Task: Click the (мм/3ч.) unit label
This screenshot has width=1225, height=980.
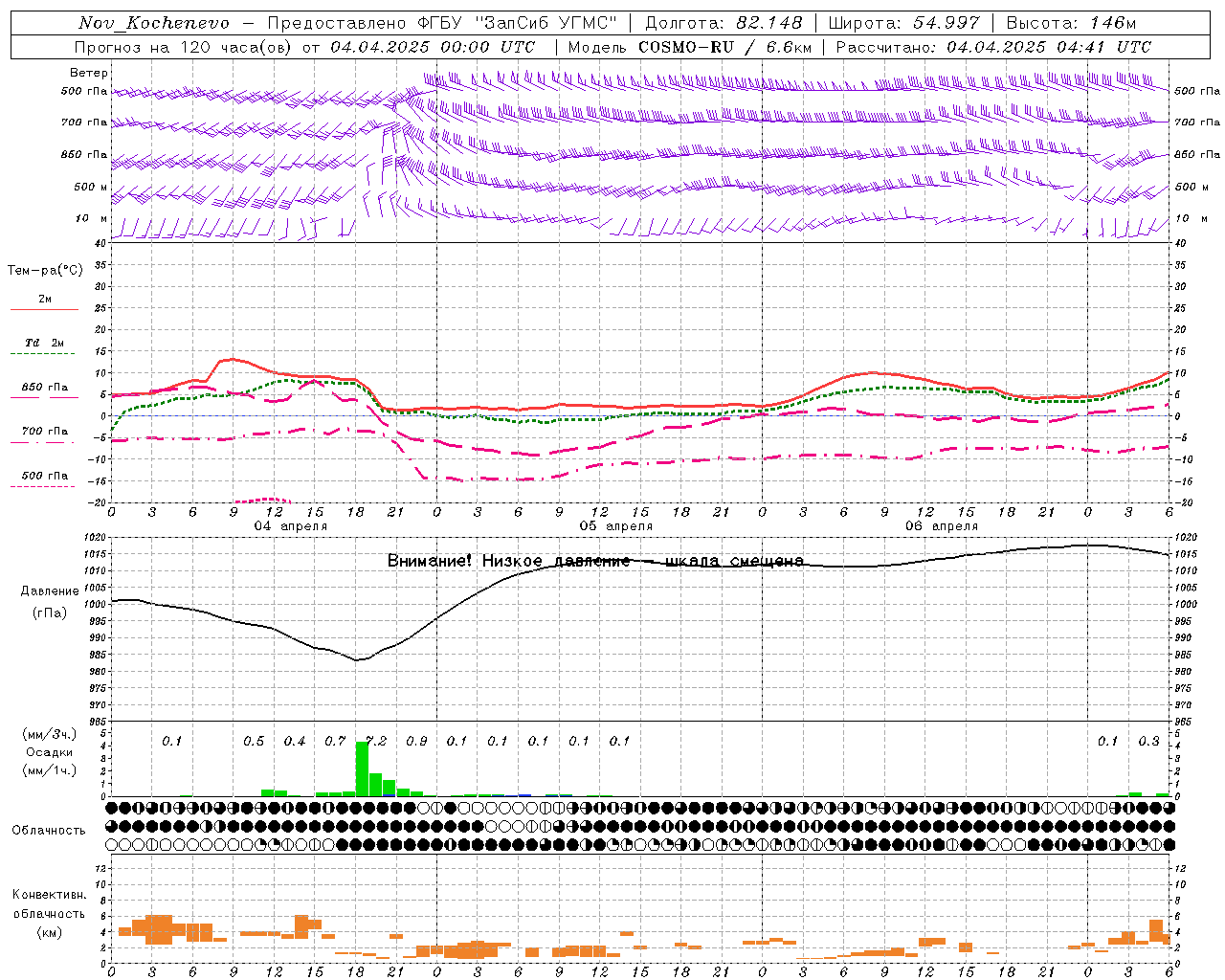Action: coord(49,734)
